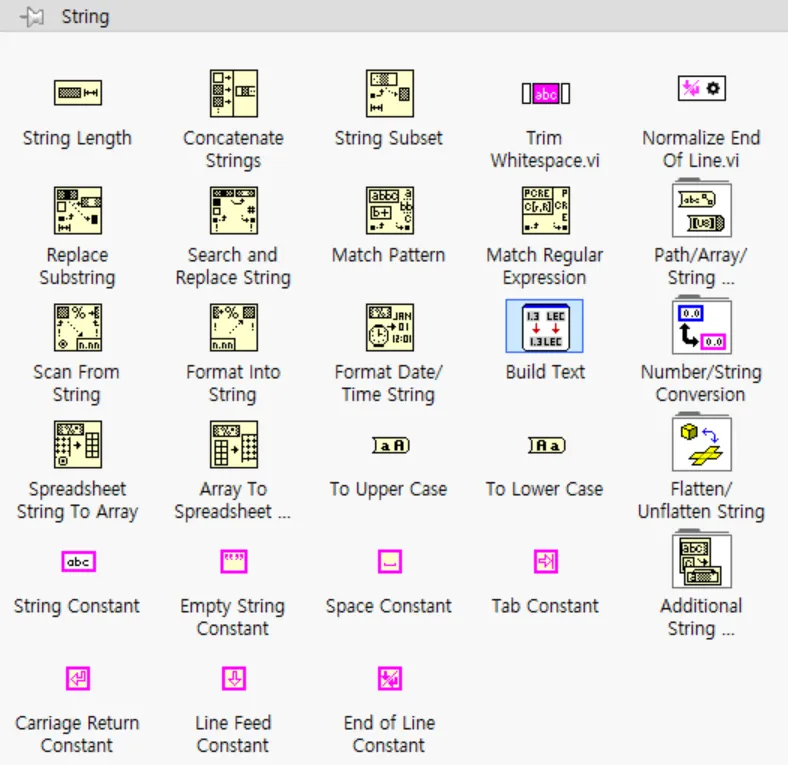Screen dimensions: 788x765
Task: Pick the highlighted Build Text Express VI
Action: [x=545, y=326]
